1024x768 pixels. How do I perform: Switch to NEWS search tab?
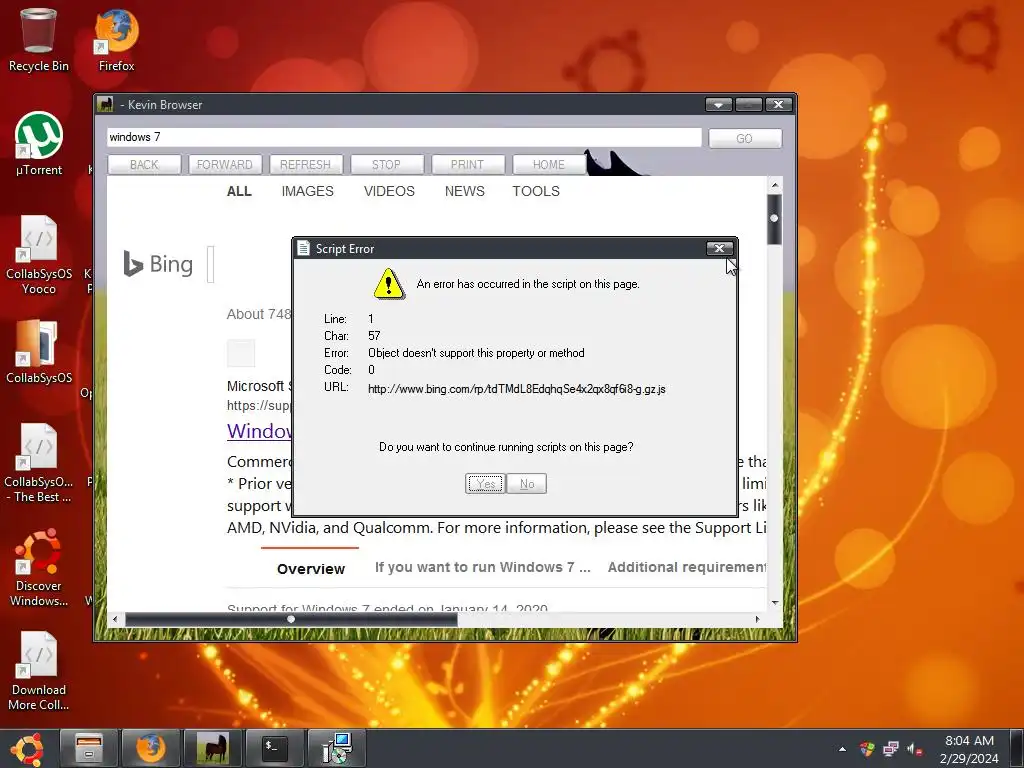click(464, 191)
